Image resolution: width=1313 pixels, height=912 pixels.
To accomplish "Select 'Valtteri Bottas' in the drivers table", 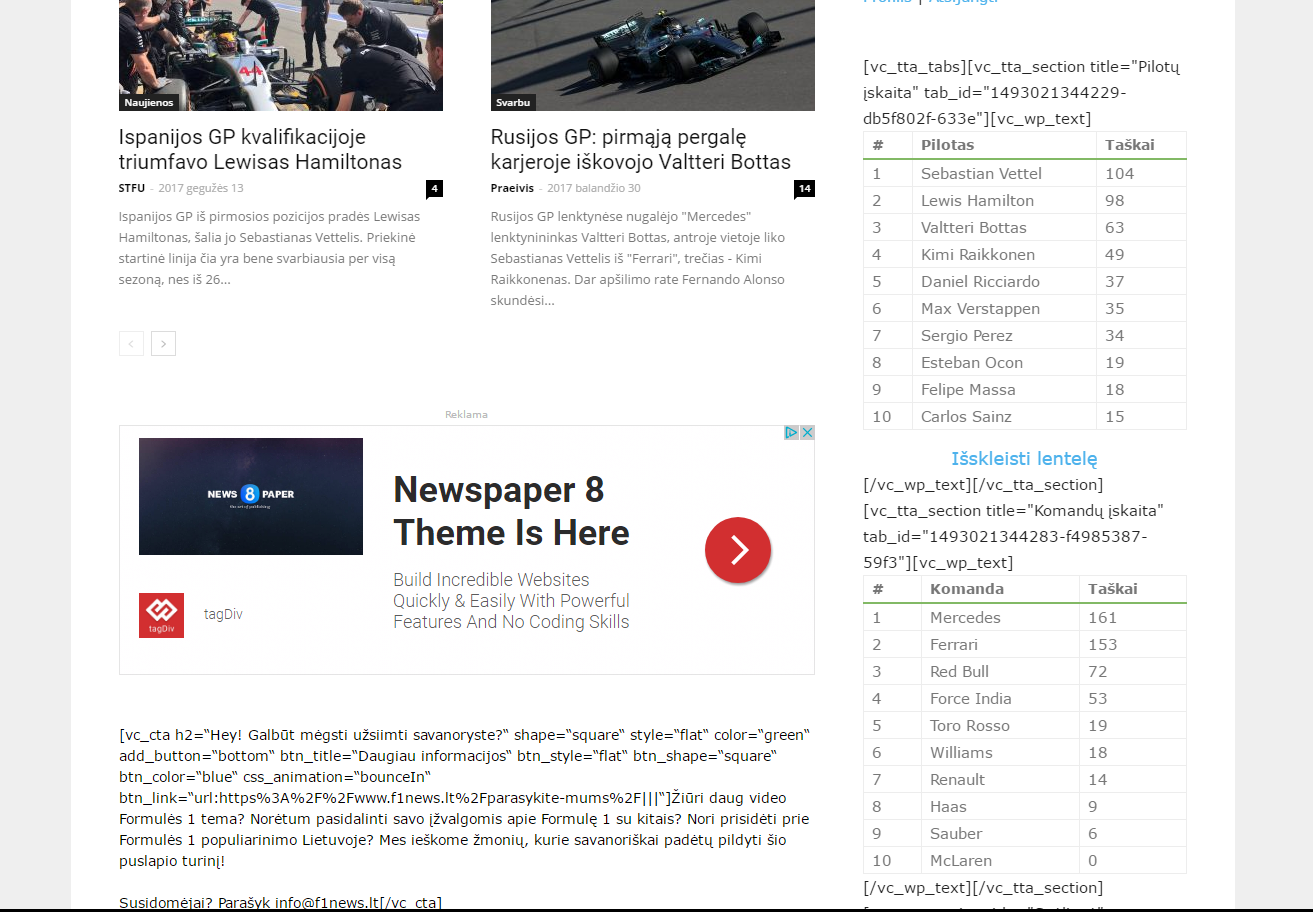I will pos(974,228).
